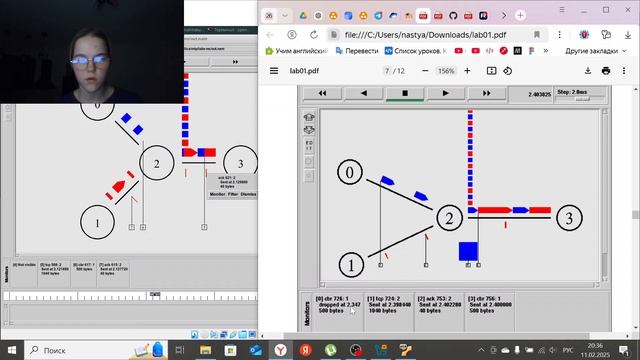Open browser downloads panel

pyautogui.click(x=628, y=35)
